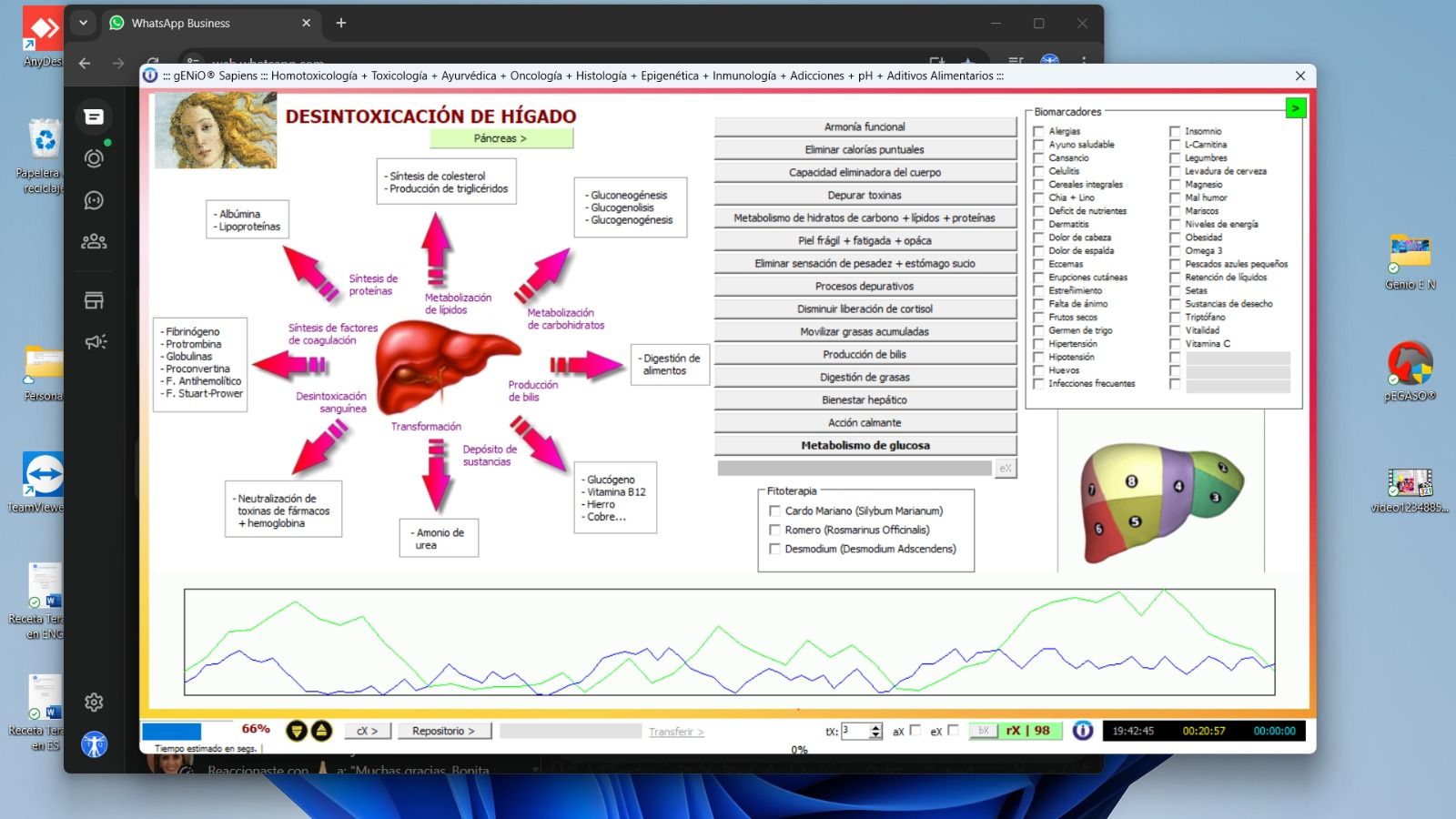Click the gray field left of Transferir
The height and width of the screenshot is (819, 1456).
(571, 731)
